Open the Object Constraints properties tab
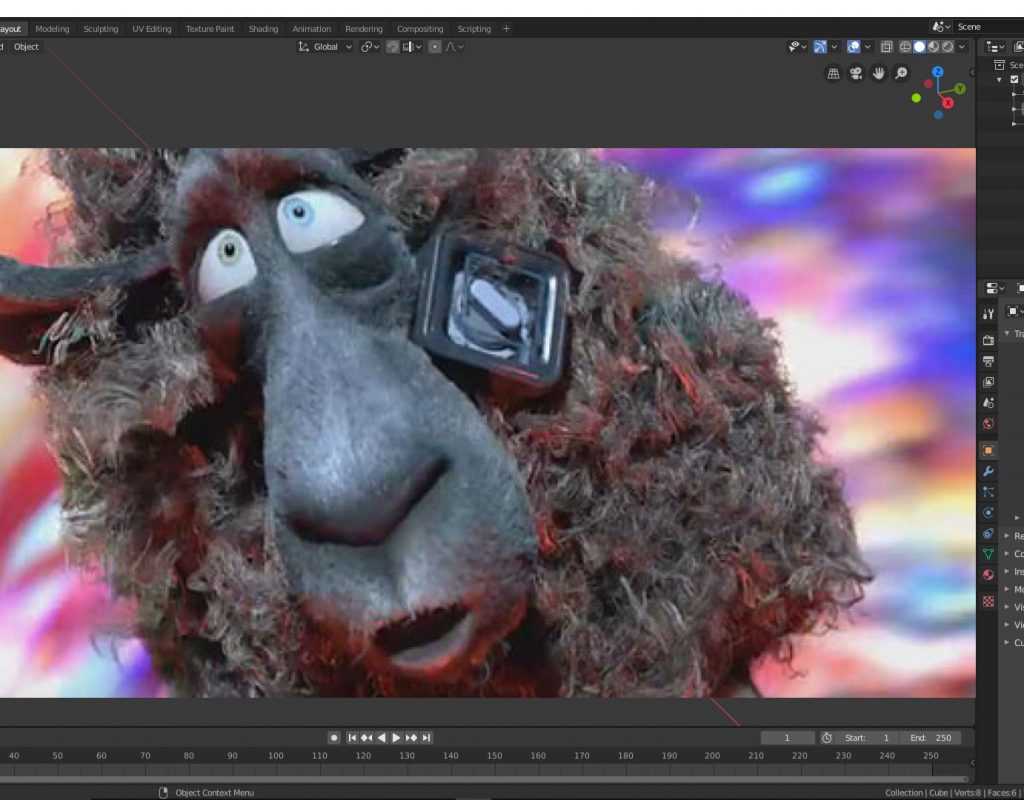The width and height of the screenshot is (1024, 800). [988, 534]
